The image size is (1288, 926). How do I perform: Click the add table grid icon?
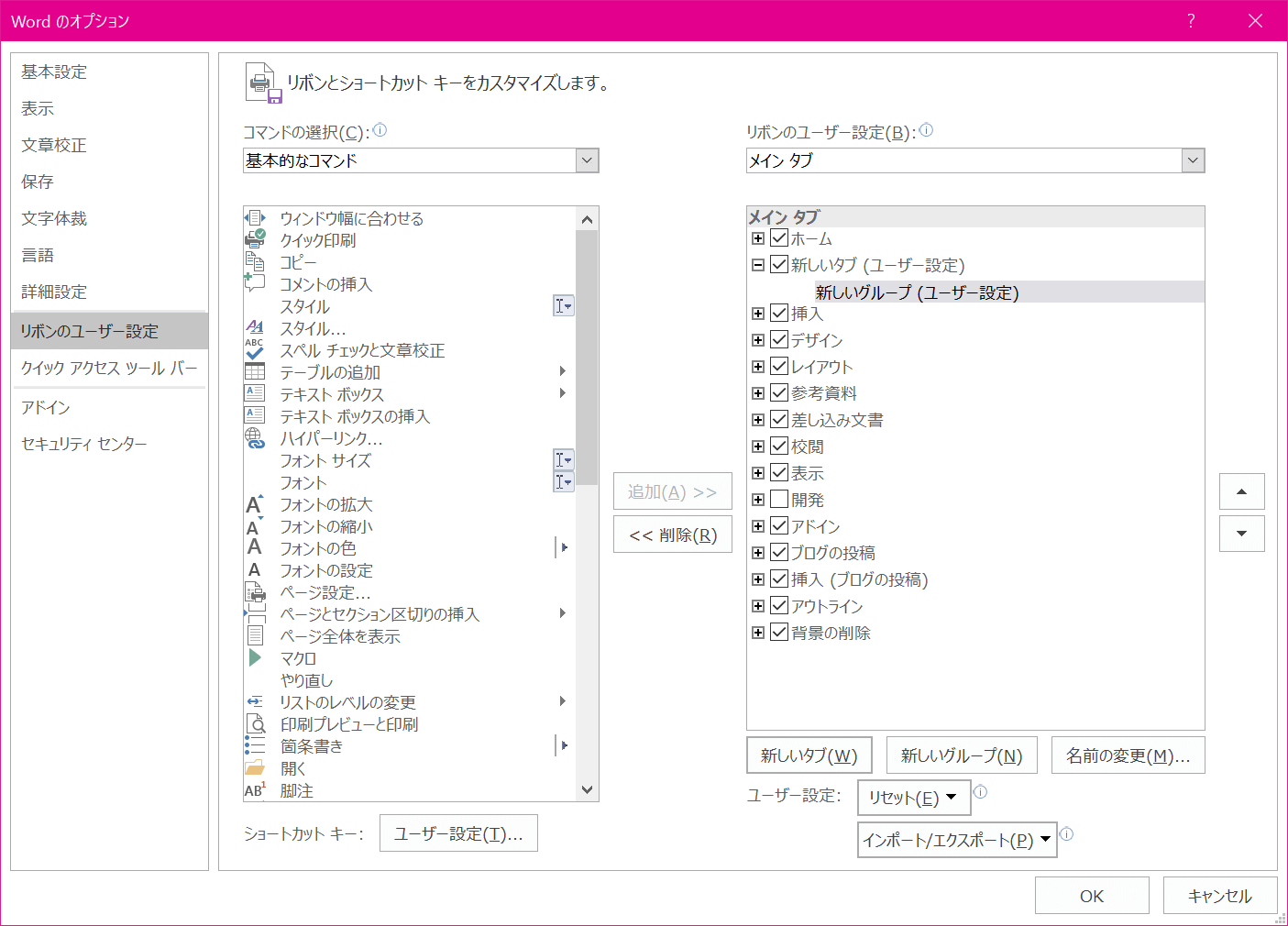tap(255, 372)
